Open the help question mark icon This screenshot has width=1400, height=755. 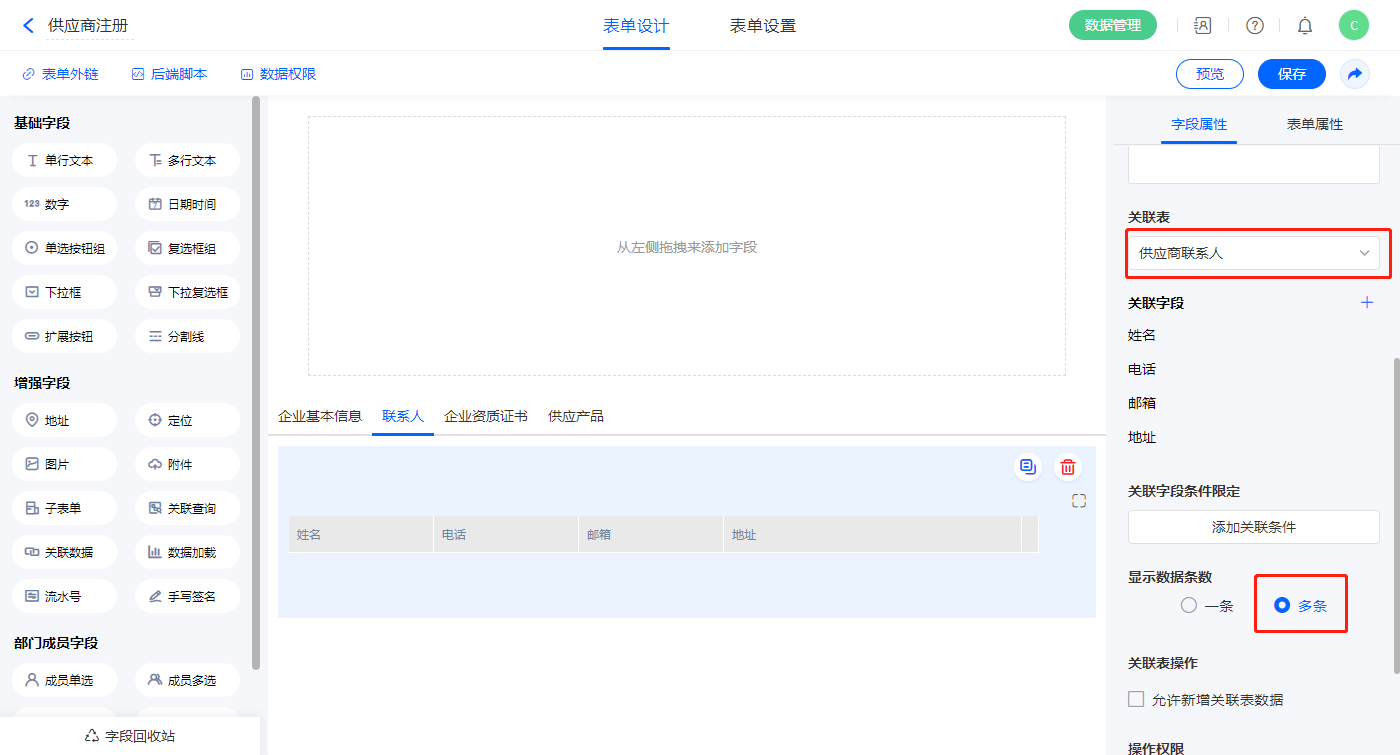pos(1254,26)
